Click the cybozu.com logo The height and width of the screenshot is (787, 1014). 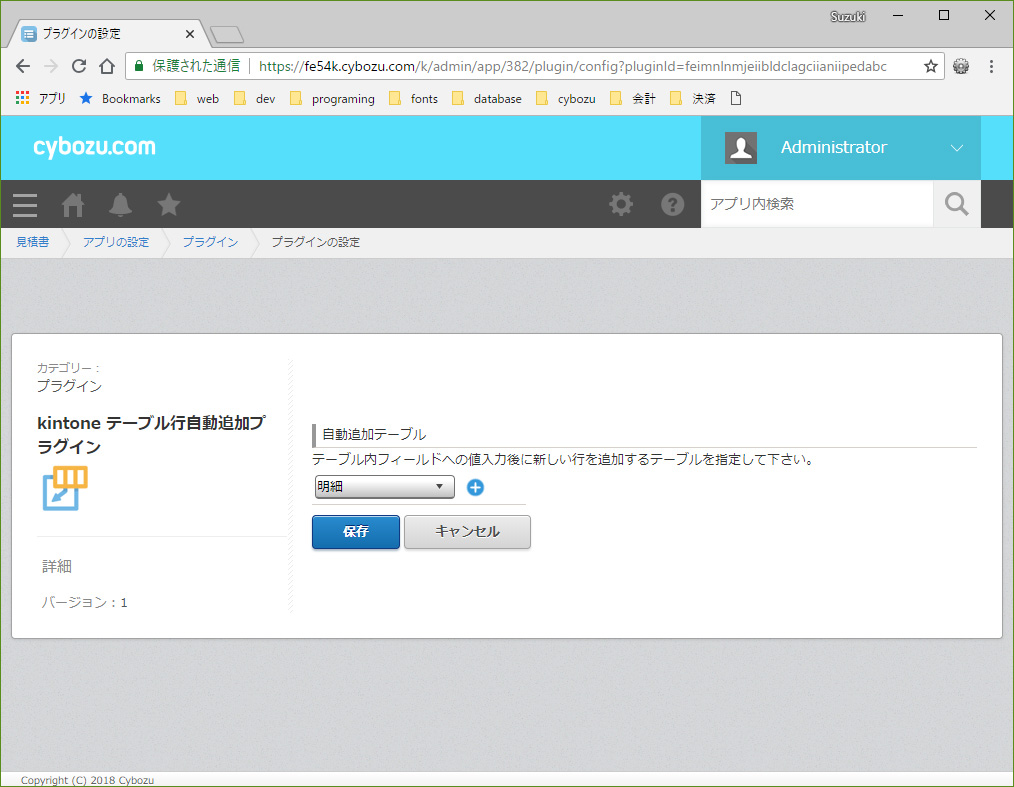click(94, 147)
